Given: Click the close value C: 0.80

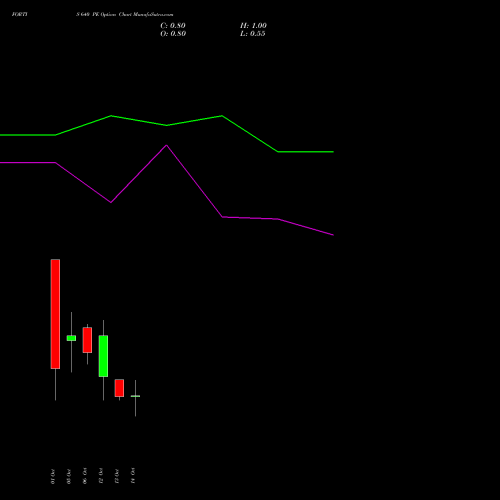Looking at the screenshot, I should 173,26.
